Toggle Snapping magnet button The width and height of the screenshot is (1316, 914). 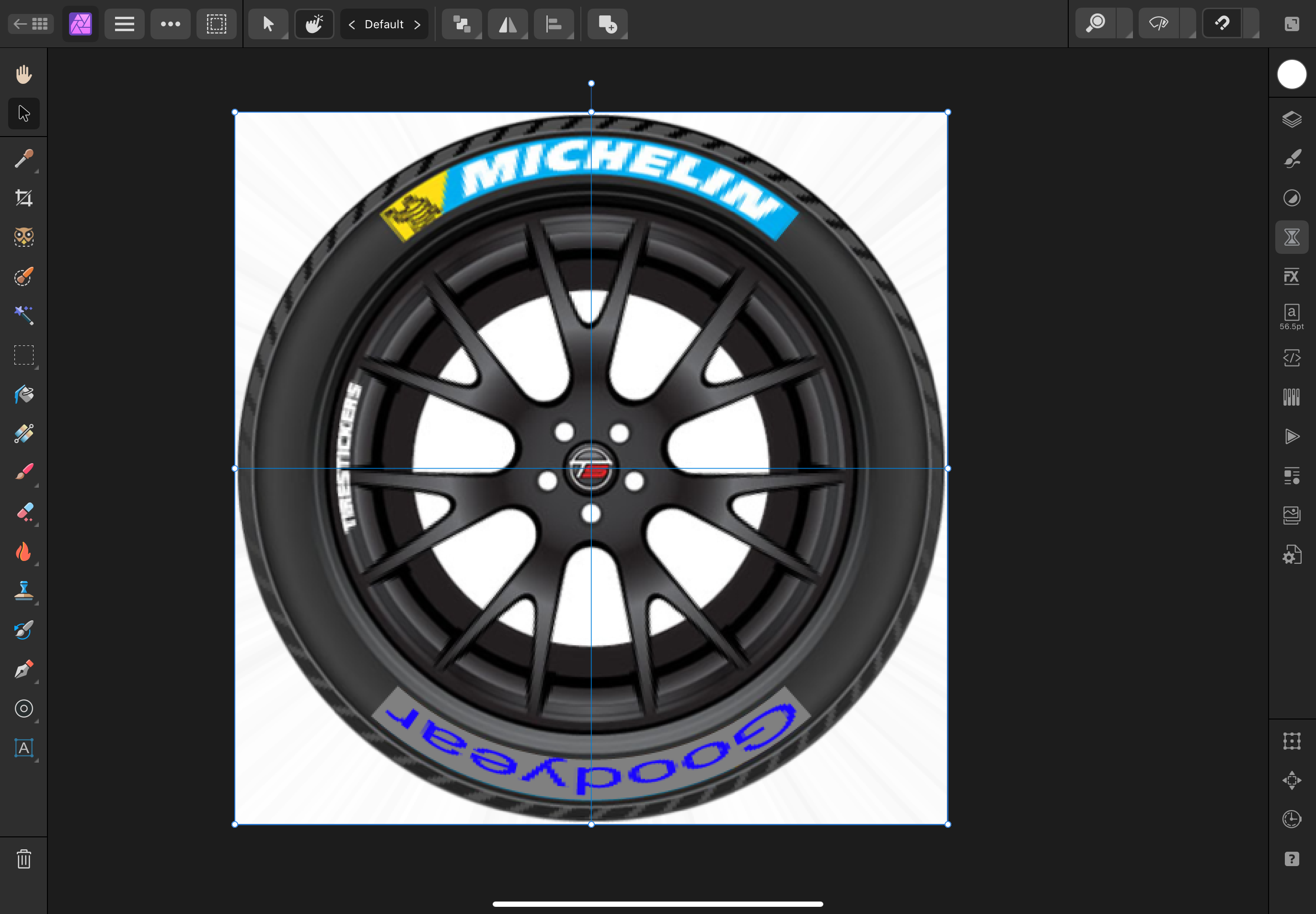[1222, 24]
